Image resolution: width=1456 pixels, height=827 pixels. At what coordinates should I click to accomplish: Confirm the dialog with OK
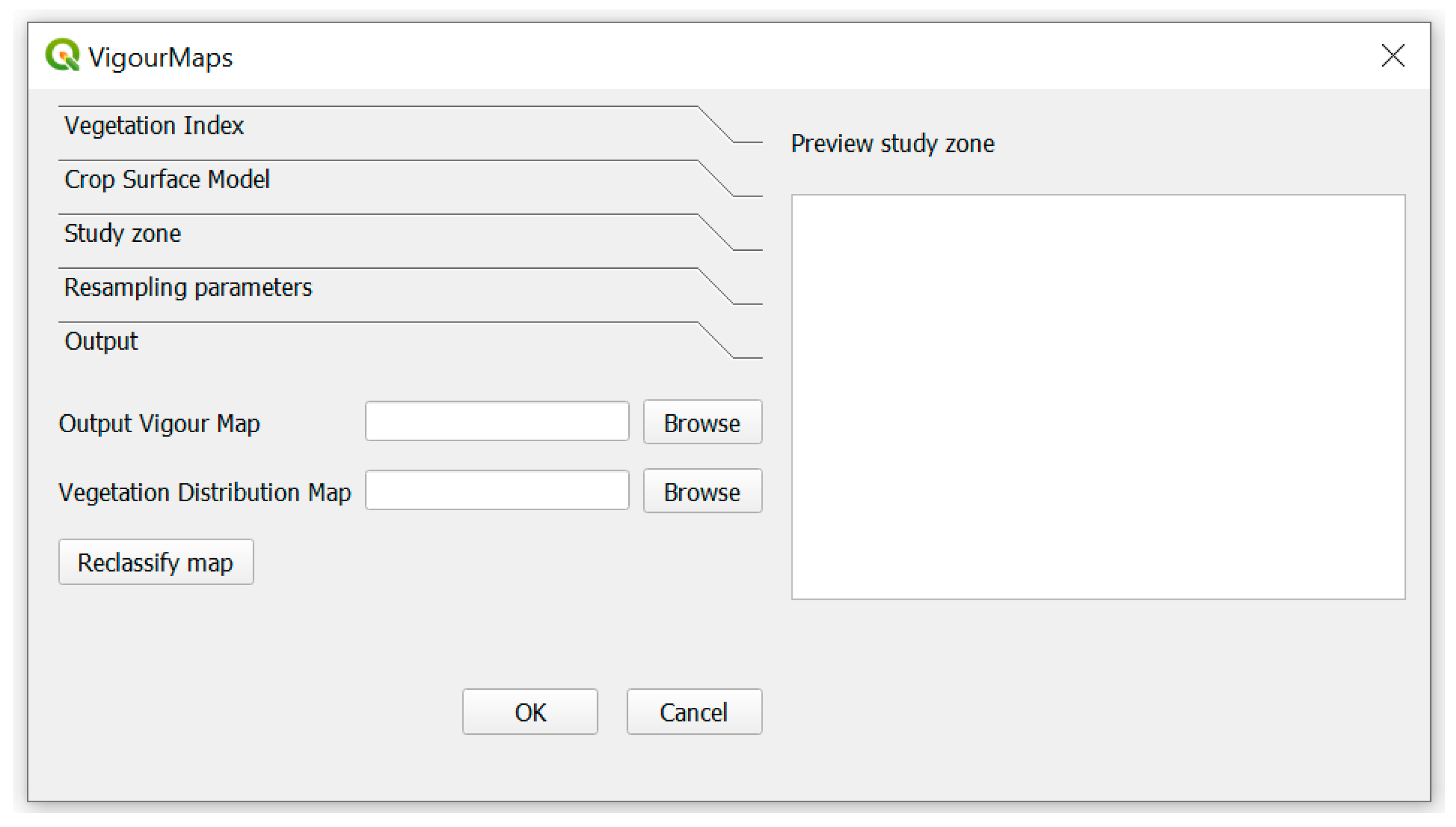pos(529,712)
